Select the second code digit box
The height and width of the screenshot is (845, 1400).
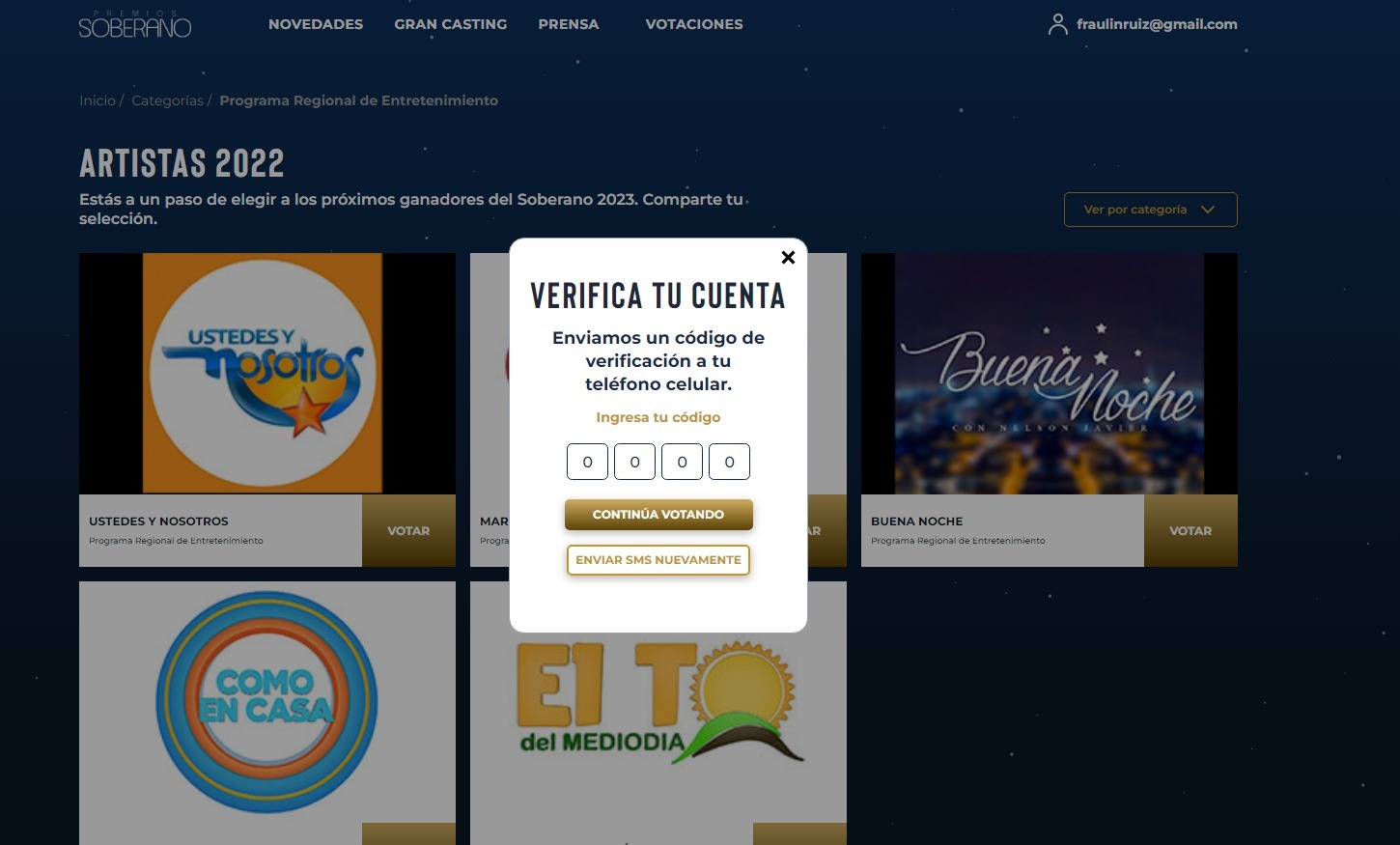pos(634,462)
